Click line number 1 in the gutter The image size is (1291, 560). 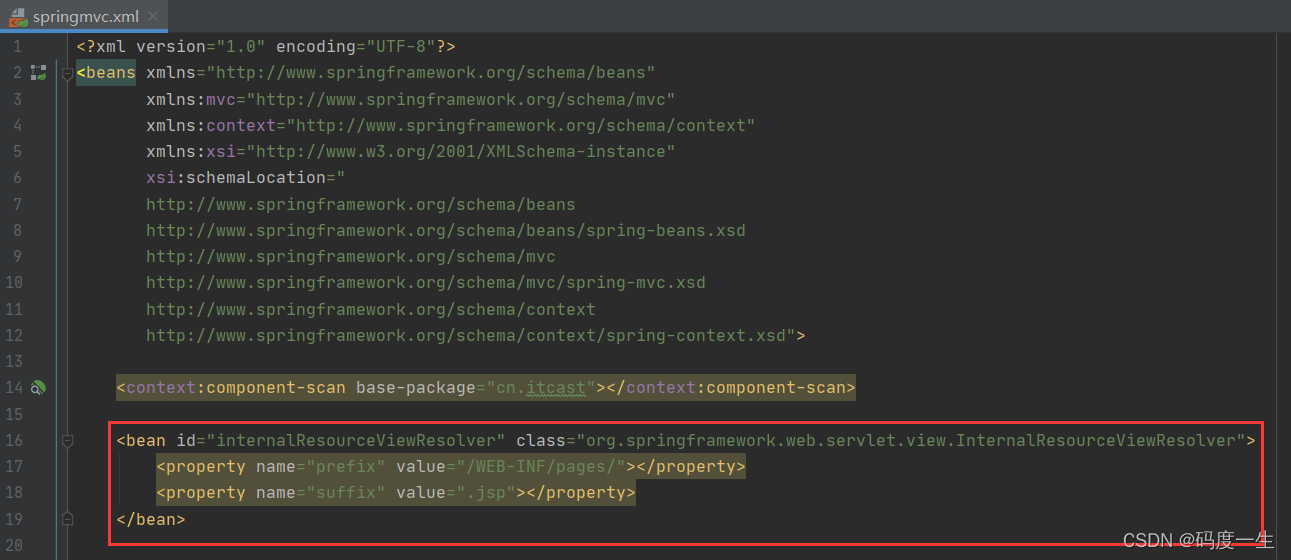point(16,47)
